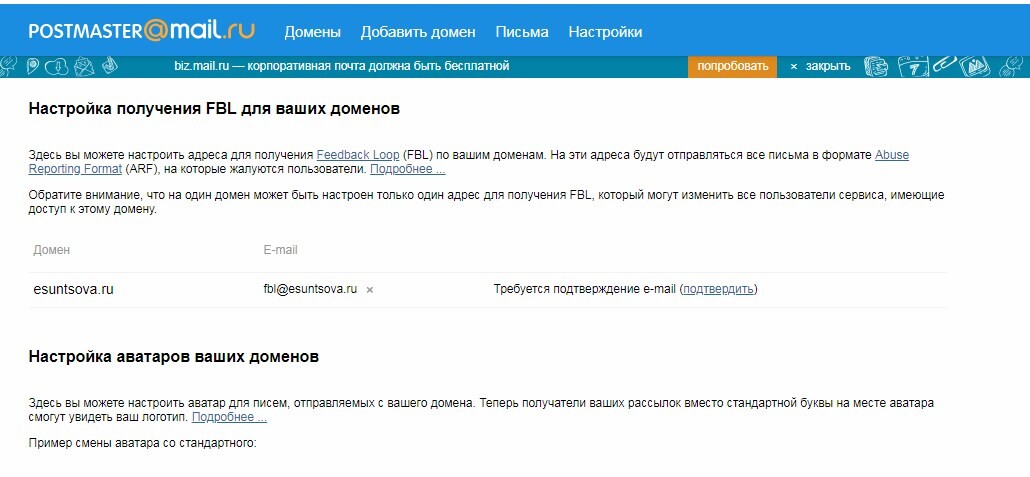Close the biz.mail.ru banner via закрыть
The width and height of the screenshot is (1030, 477).
[820, 66]
